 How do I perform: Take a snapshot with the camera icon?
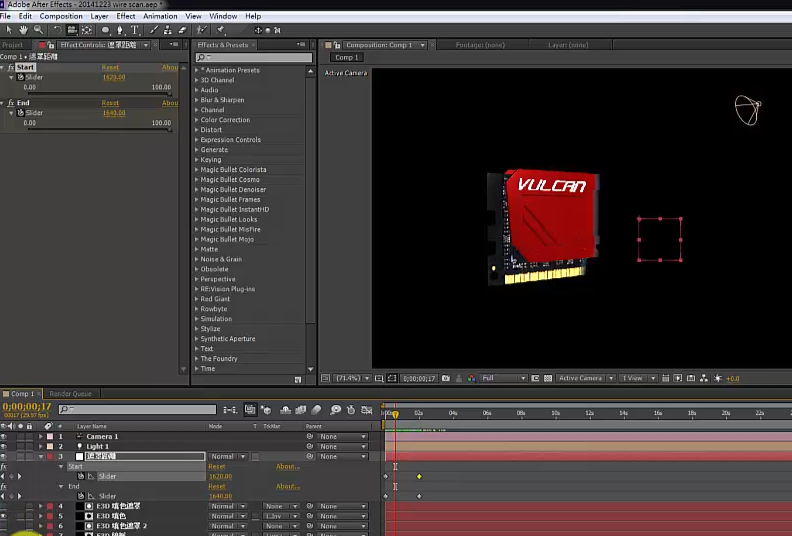point(446,378)
